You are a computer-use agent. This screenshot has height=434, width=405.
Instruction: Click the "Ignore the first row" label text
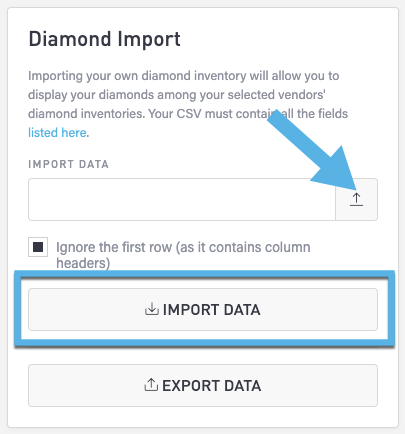pyautogui.click(x=114, y=247)
